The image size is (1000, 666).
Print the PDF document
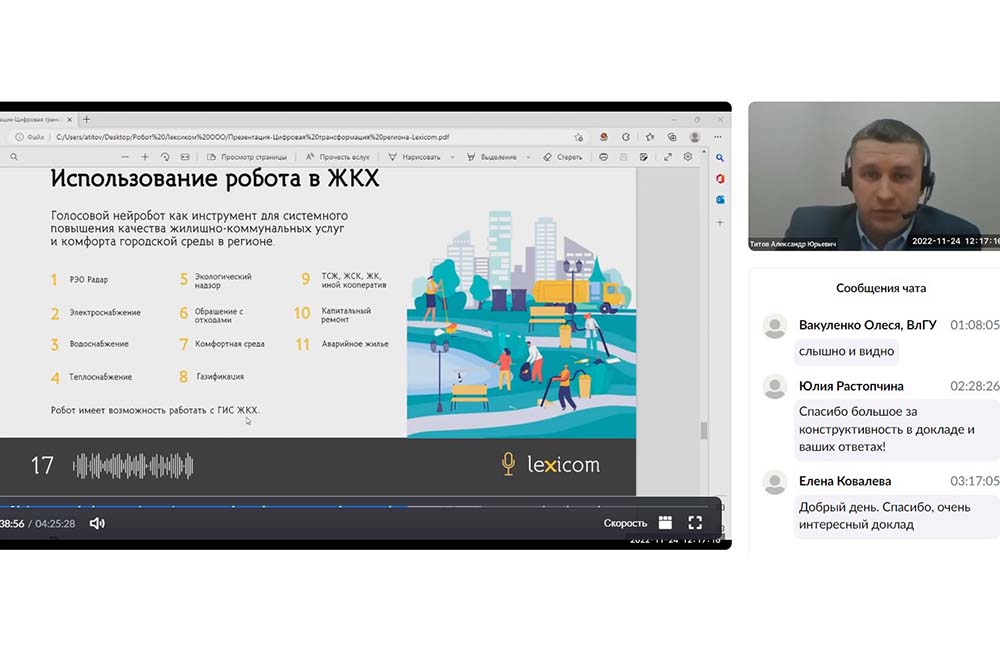603,157
